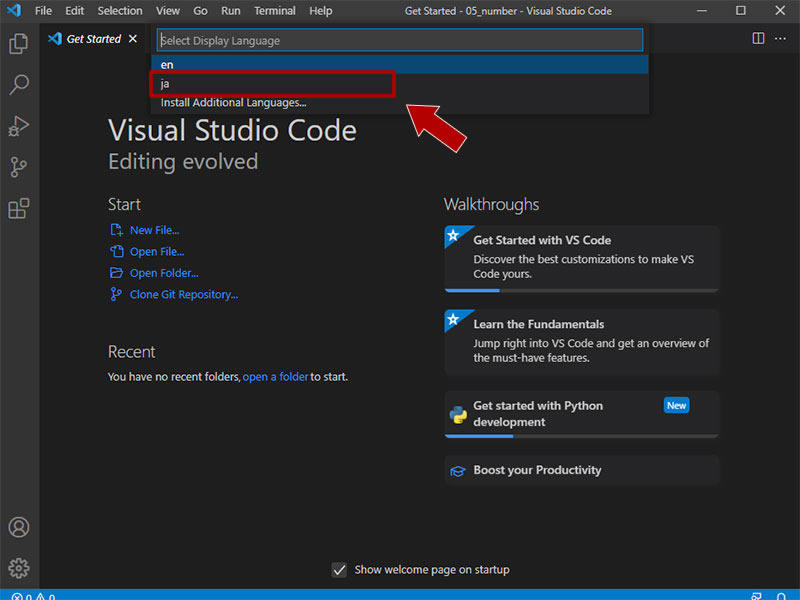The width and height of the screenshot is (800, 600).
Task: Open the Run and Debug view
Action: click(19, 126)
